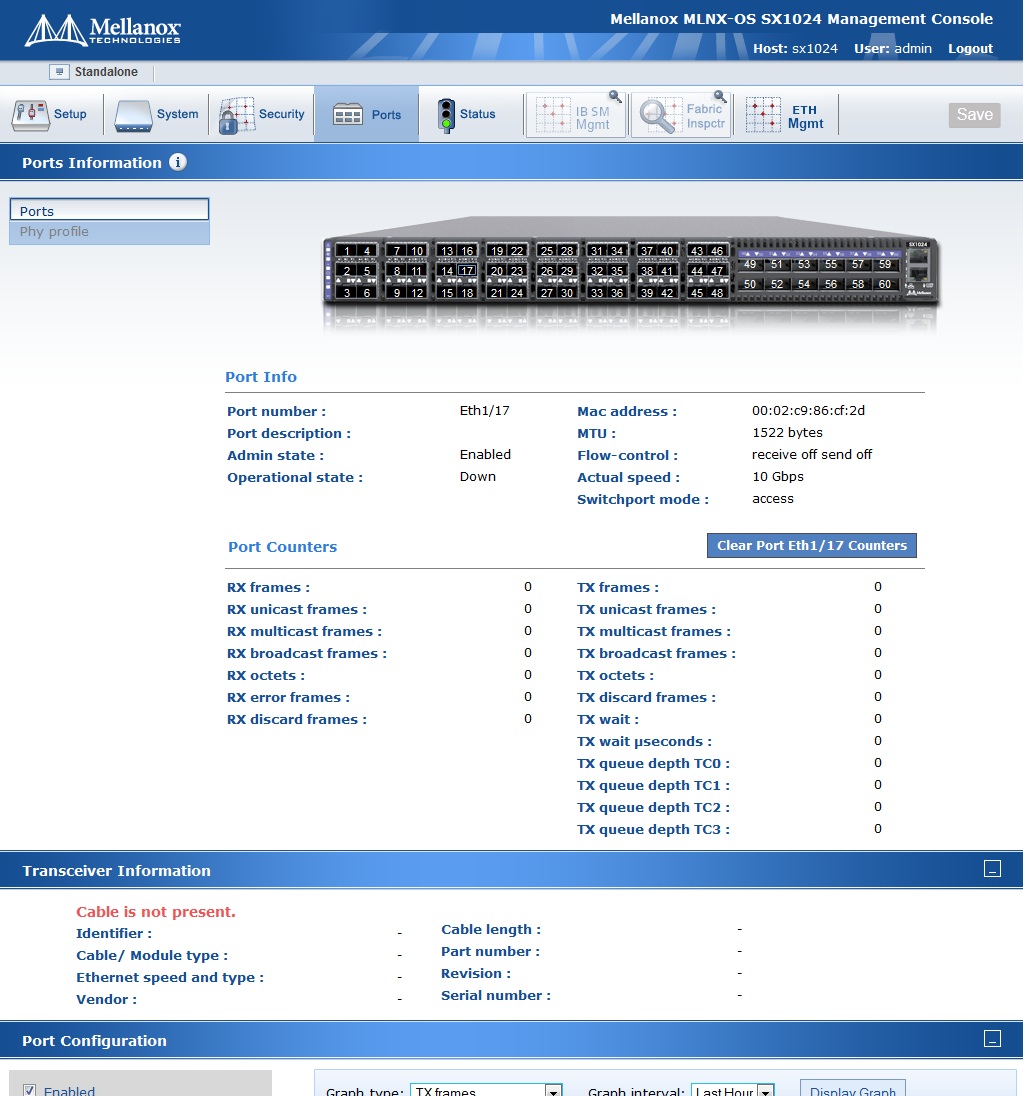Click the Save button
The height and width of the screenshot is (1096, 1029).
tap(974, 115)
